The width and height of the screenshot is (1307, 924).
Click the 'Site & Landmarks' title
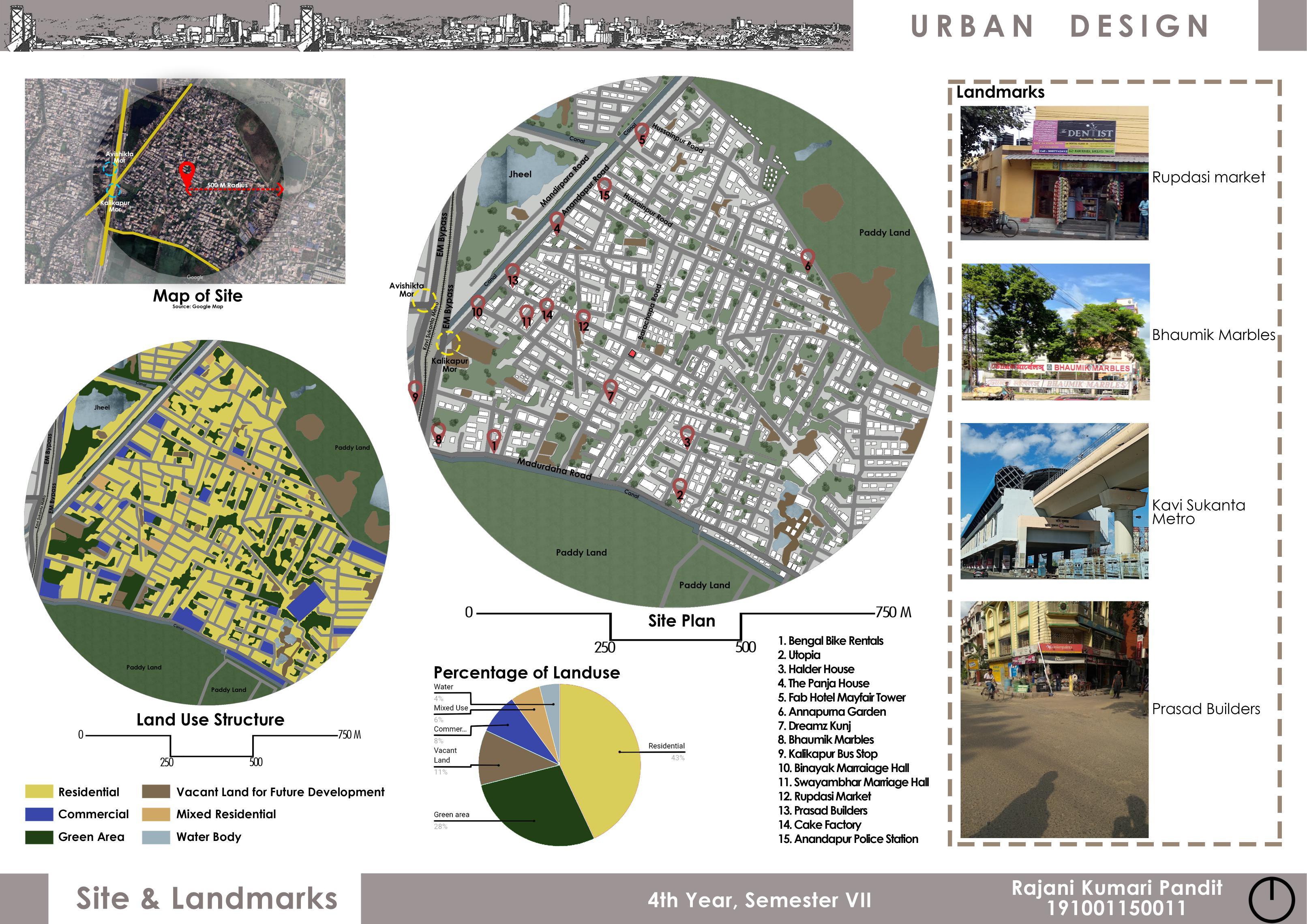click(207, 898)
